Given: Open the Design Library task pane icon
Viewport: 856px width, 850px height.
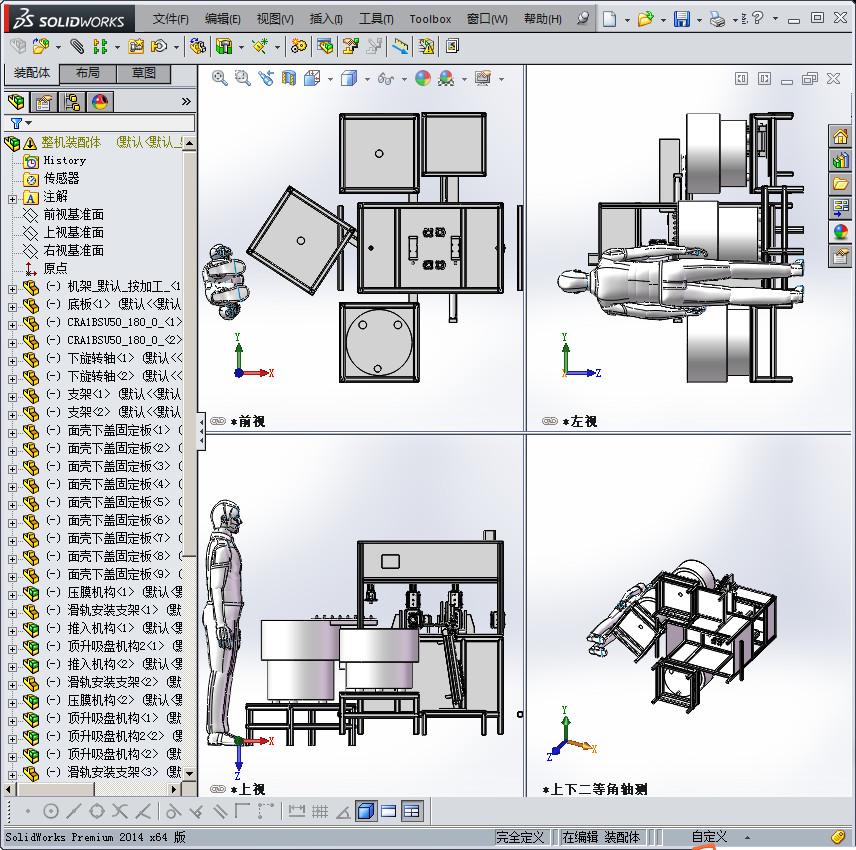Looking at the screenshot, I should pyautogui.click(x=840, y=160).
